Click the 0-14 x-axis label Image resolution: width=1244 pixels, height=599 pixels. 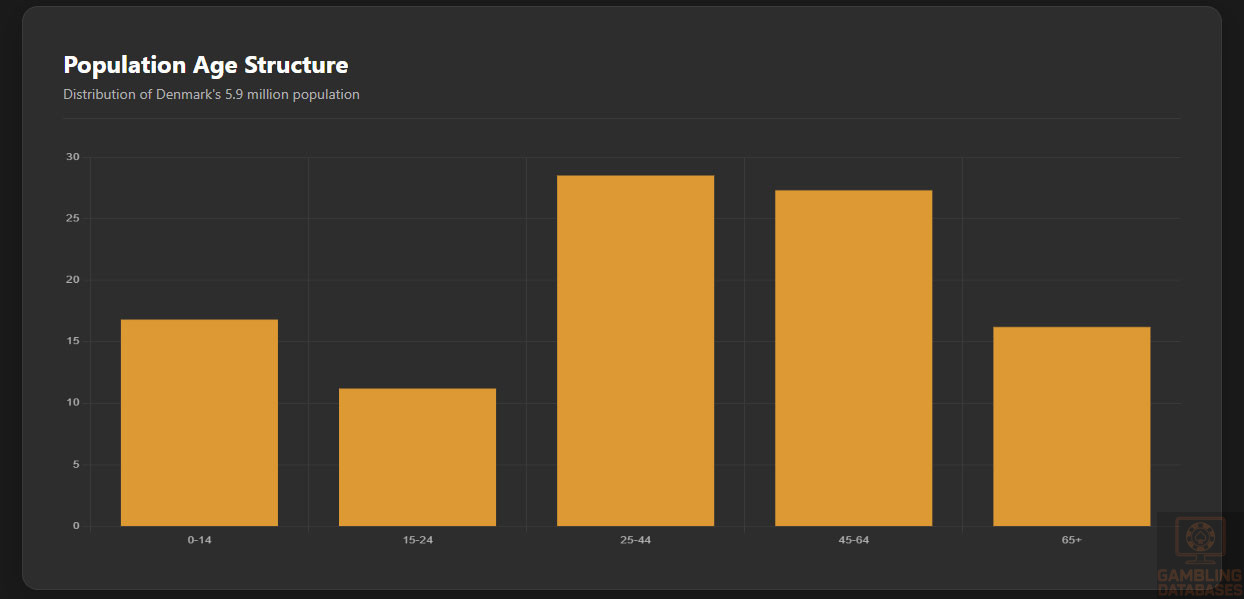(199, 540)
